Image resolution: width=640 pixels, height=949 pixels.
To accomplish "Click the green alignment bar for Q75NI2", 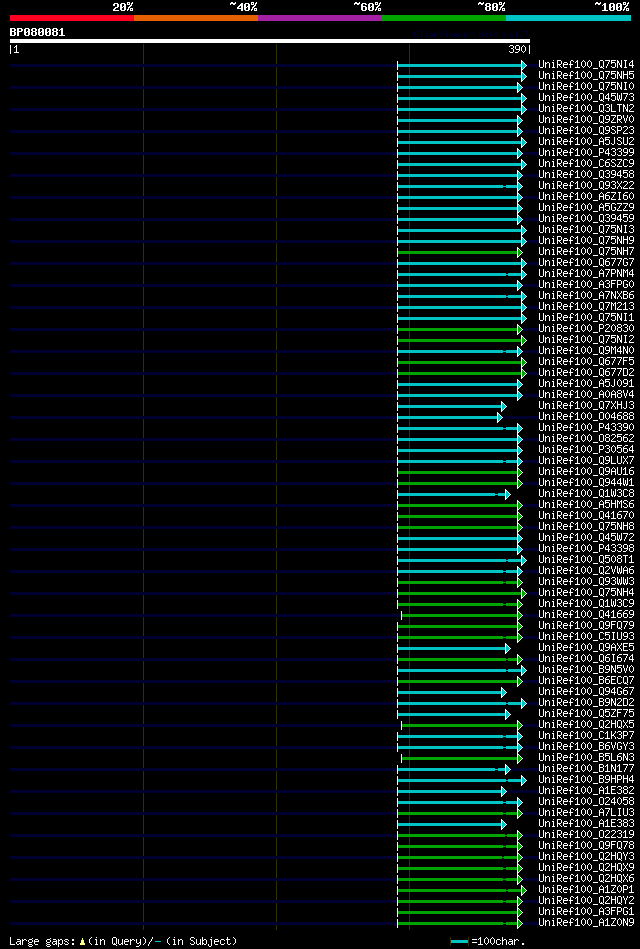I will [460, 340].
